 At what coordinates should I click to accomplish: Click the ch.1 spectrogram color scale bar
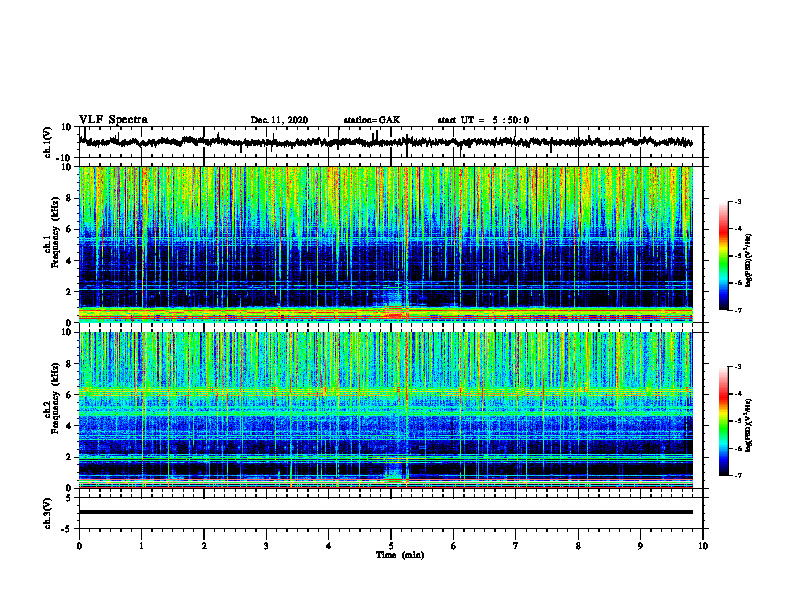(x=724, y=256)
